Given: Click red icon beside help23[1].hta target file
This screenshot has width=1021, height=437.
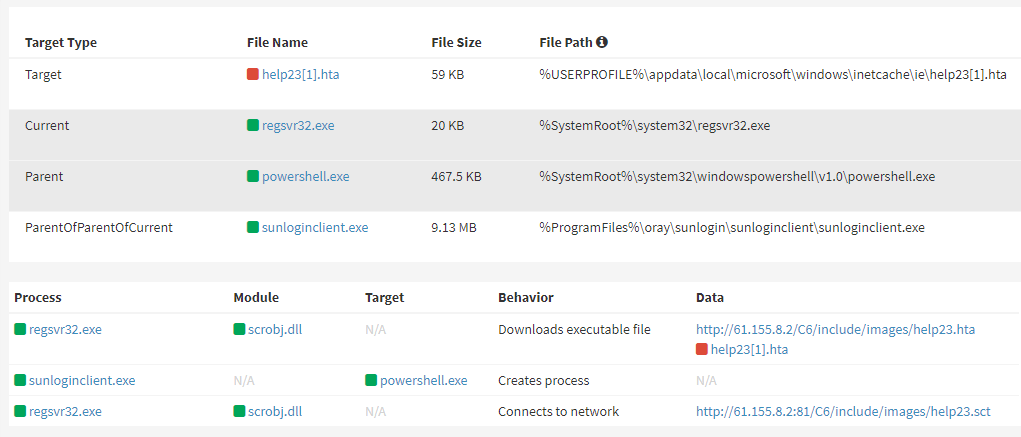Looking at the screenshot, I should coord(253,75).
